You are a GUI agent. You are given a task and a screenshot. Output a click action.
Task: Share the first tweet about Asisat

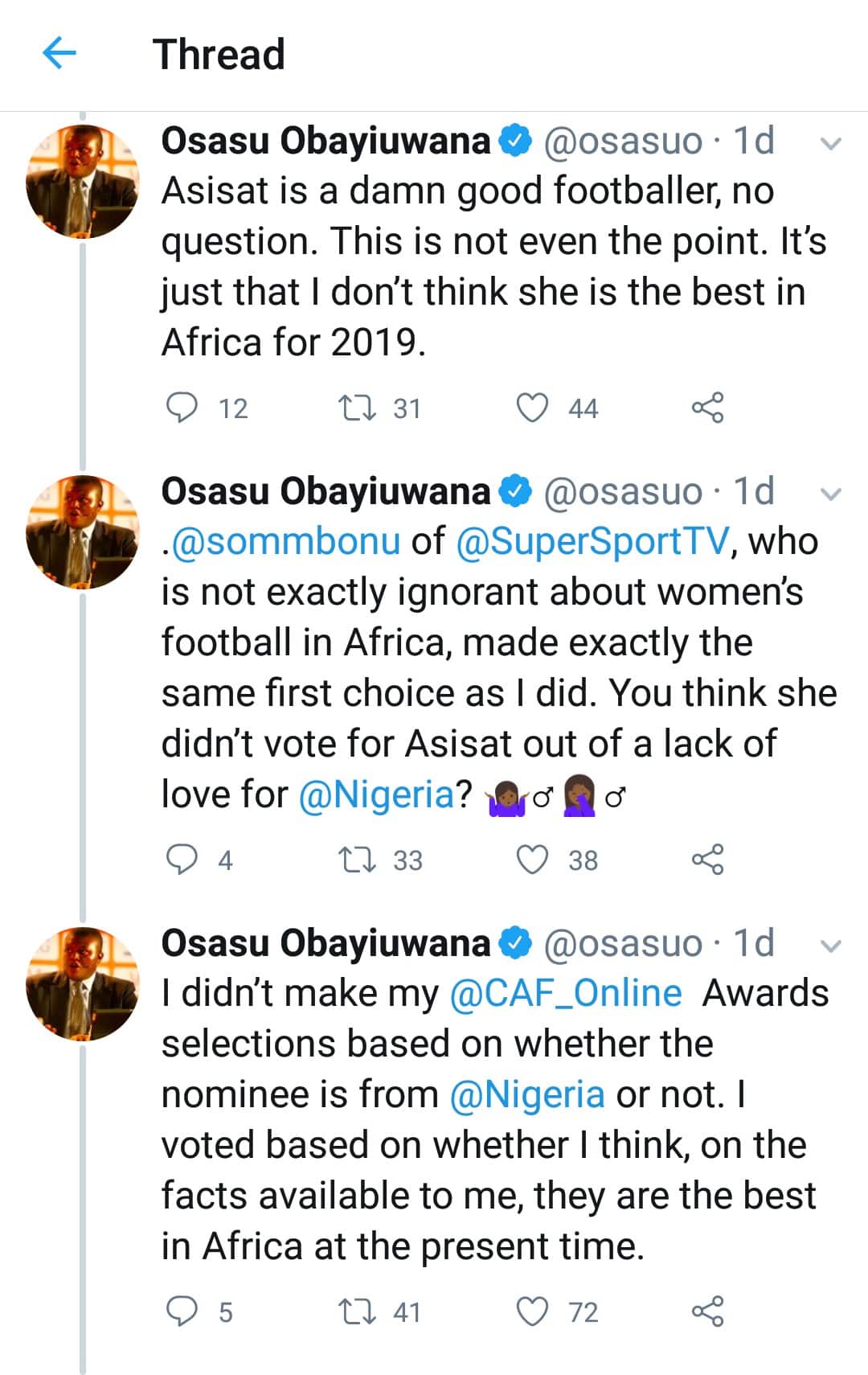pyautogui.click(x=707, y=408)
